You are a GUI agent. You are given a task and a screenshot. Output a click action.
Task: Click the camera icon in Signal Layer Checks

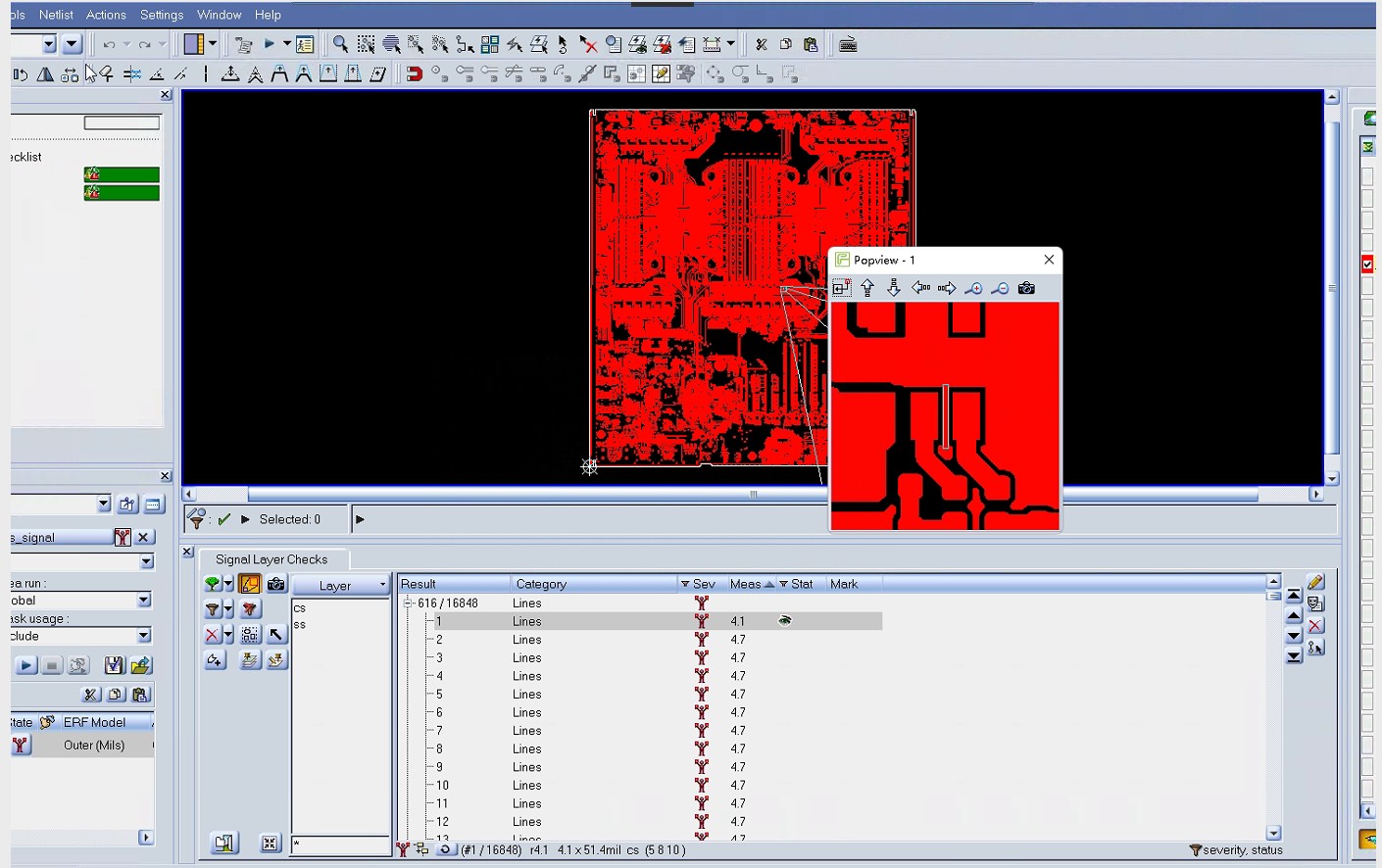[276, 584]
